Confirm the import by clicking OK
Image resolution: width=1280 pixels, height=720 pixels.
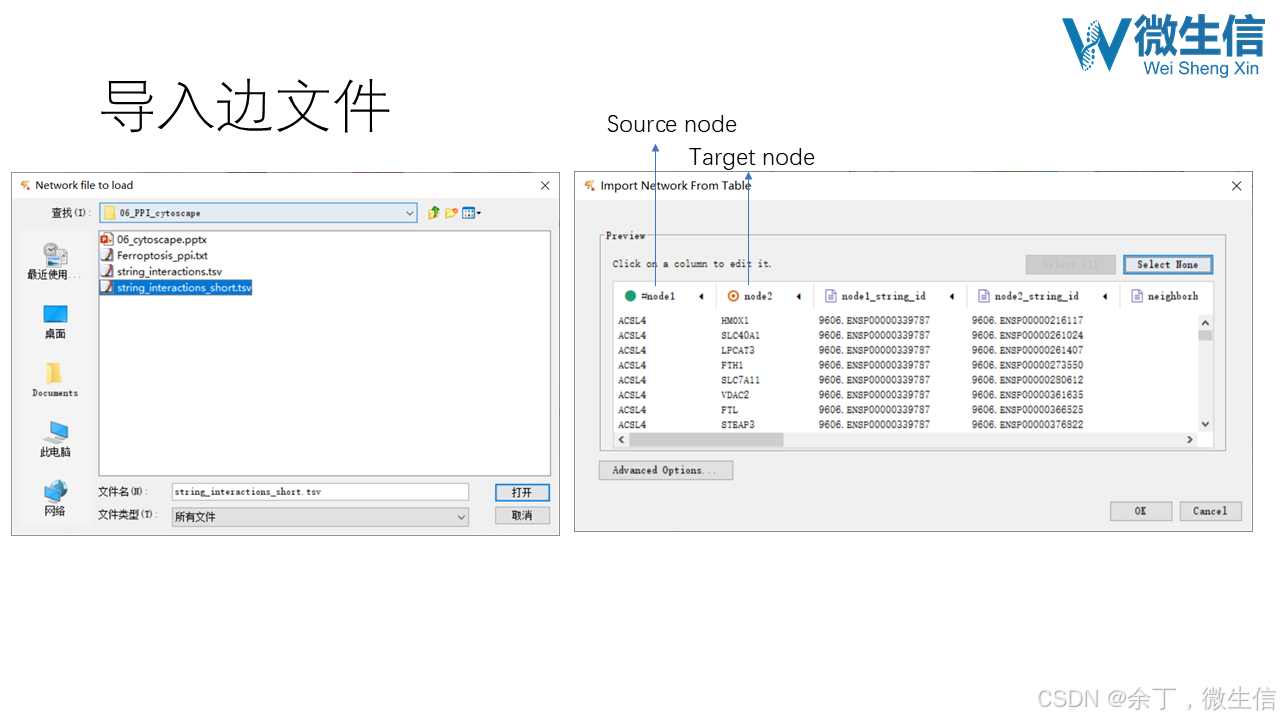(1140, 511)
